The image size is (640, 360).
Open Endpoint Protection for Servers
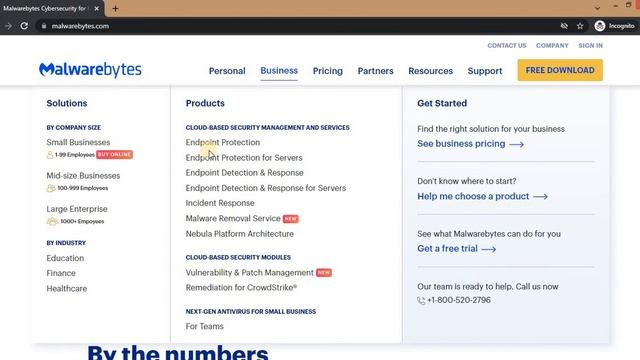point(244,158)
